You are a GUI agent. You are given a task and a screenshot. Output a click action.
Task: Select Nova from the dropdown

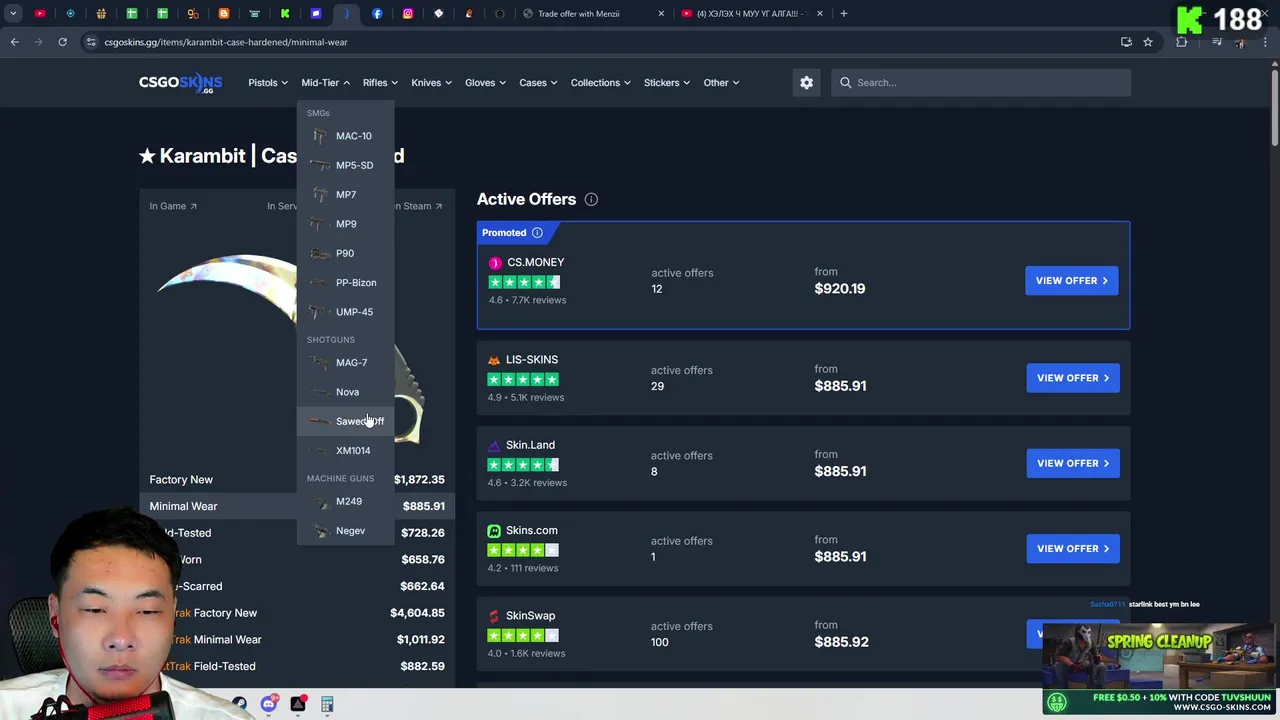[x=345, y=392]
